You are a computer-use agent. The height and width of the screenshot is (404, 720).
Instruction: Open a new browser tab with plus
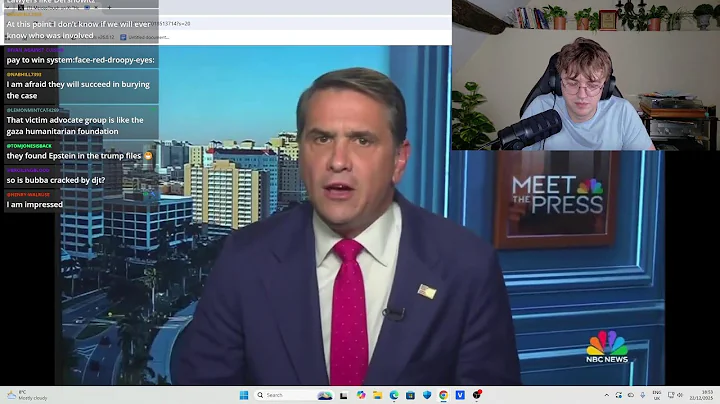coord(109,7)
